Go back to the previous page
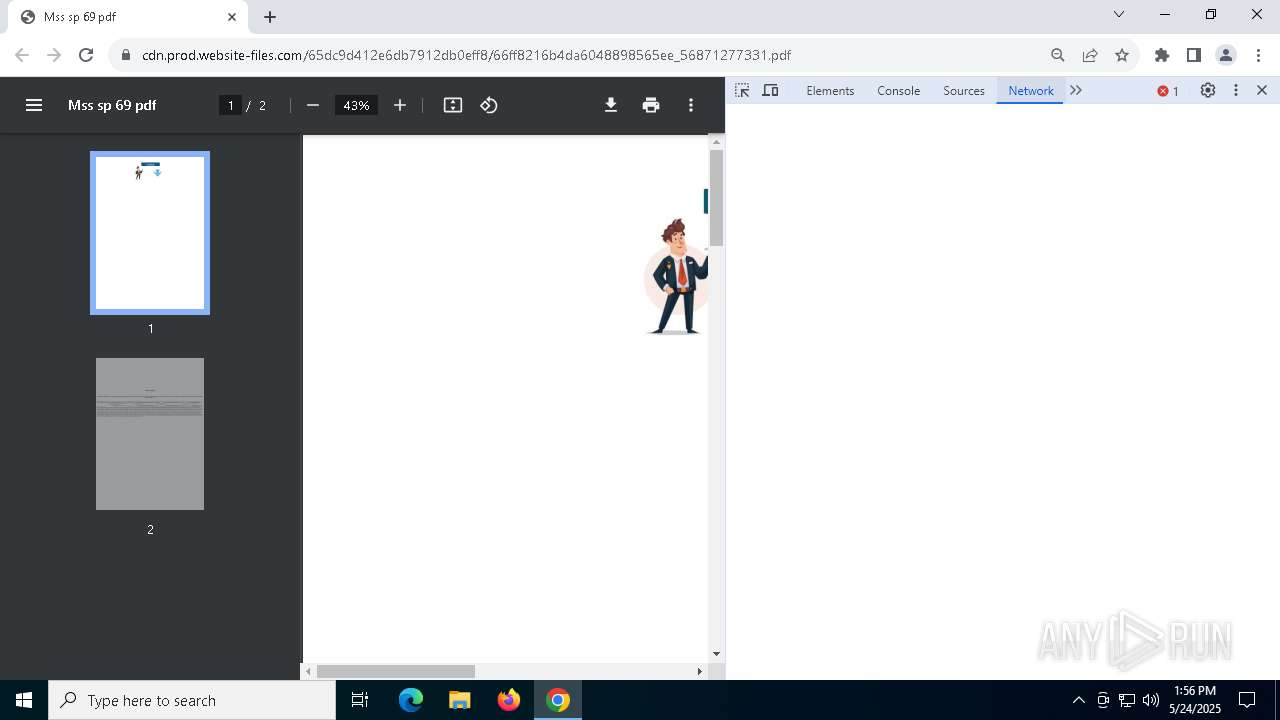1280x720 pixels. [22, 55]
